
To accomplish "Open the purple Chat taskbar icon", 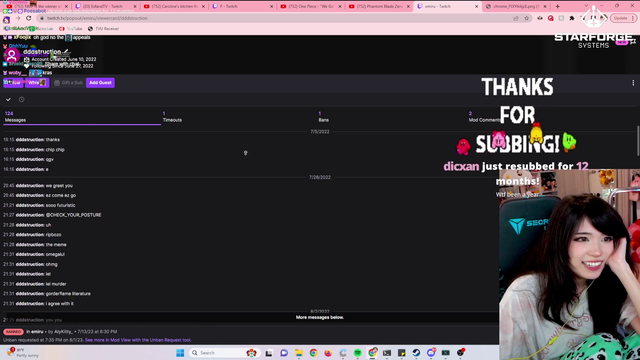I will point(284,353).
